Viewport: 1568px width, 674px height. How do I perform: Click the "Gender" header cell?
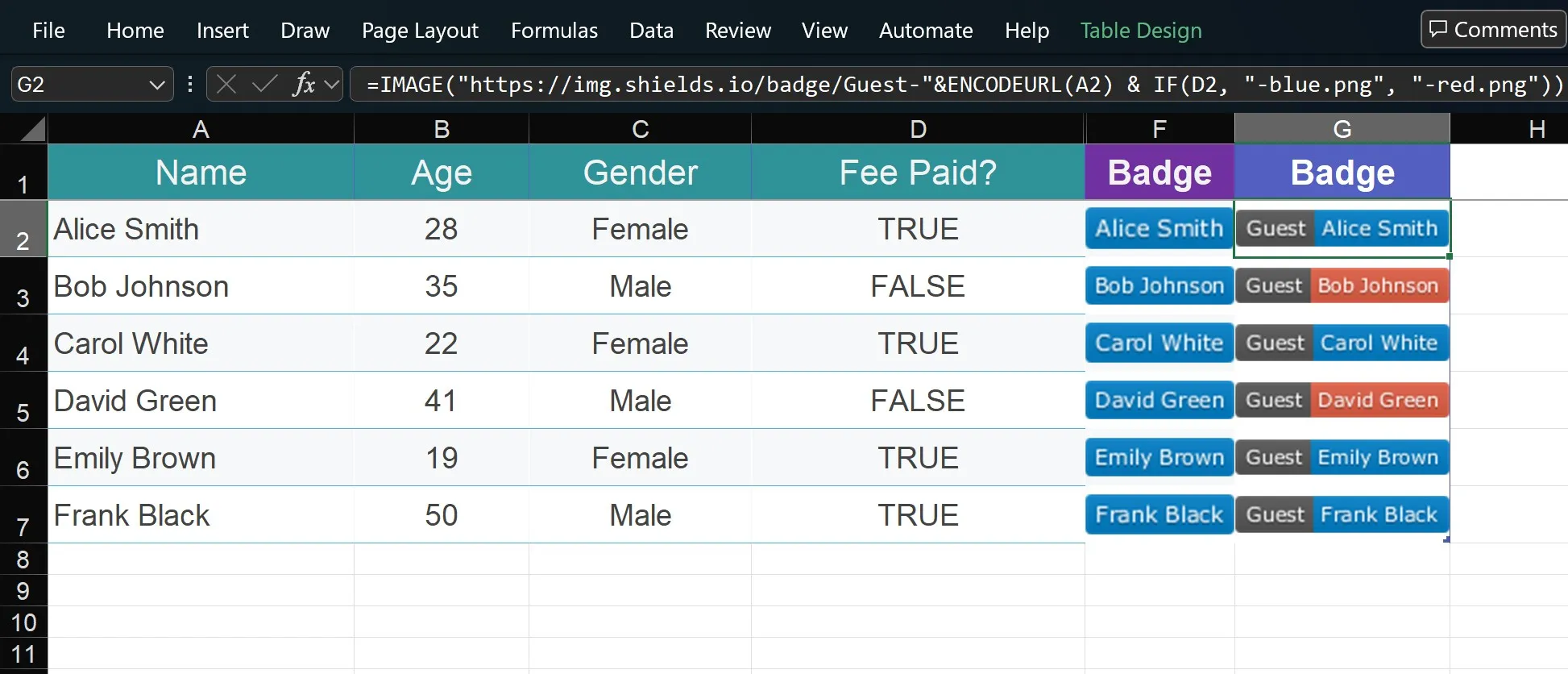(x=641, y=173)
